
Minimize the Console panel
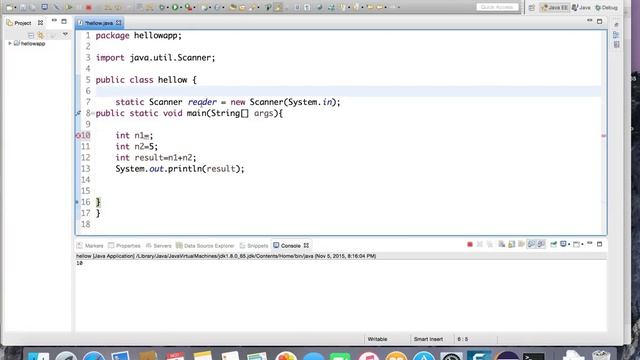tap(590, 243)
